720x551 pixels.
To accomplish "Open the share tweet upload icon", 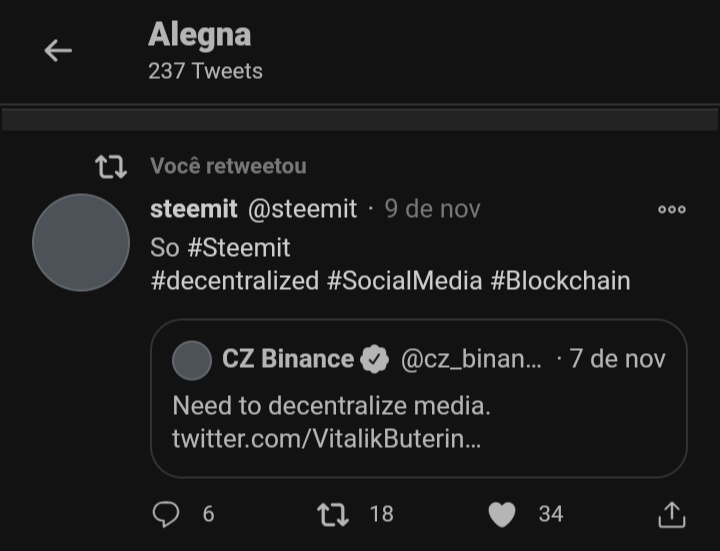I will [x=672, y=514].
